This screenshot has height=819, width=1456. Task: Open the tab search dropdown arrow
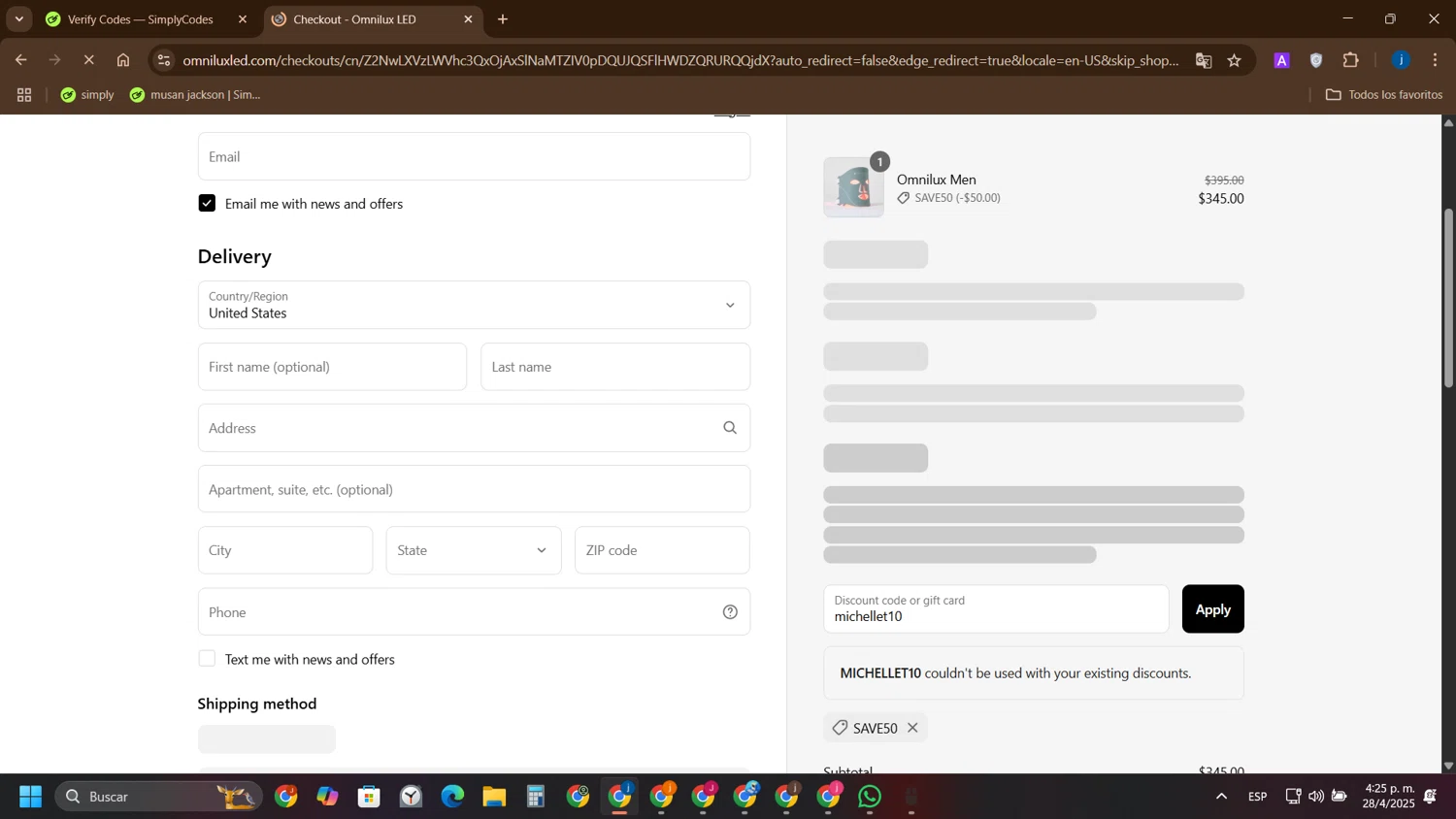click(x=18, y=19)
